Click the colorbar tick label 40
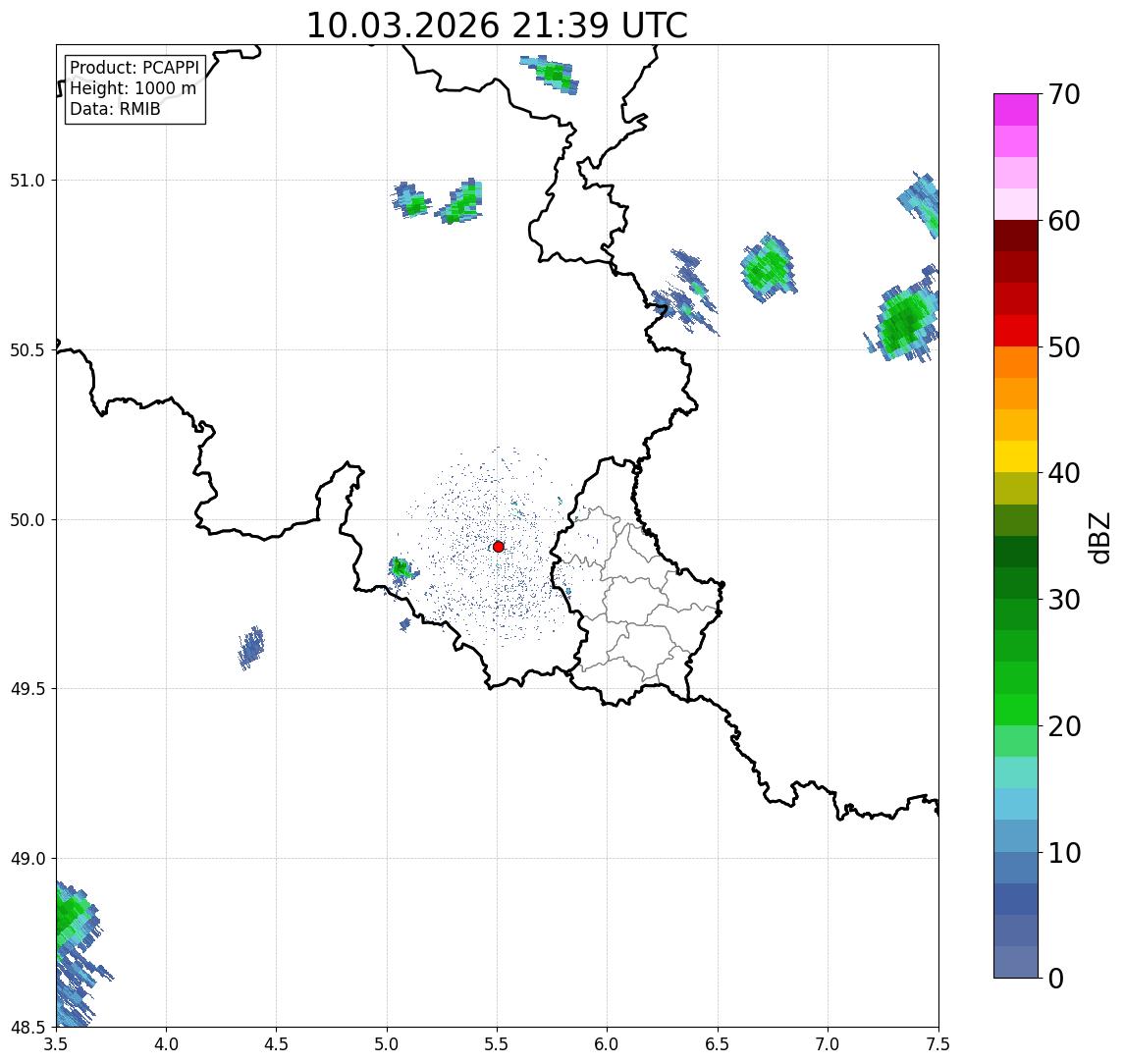1124x1064 pixels. click(x=1064, y=473)
